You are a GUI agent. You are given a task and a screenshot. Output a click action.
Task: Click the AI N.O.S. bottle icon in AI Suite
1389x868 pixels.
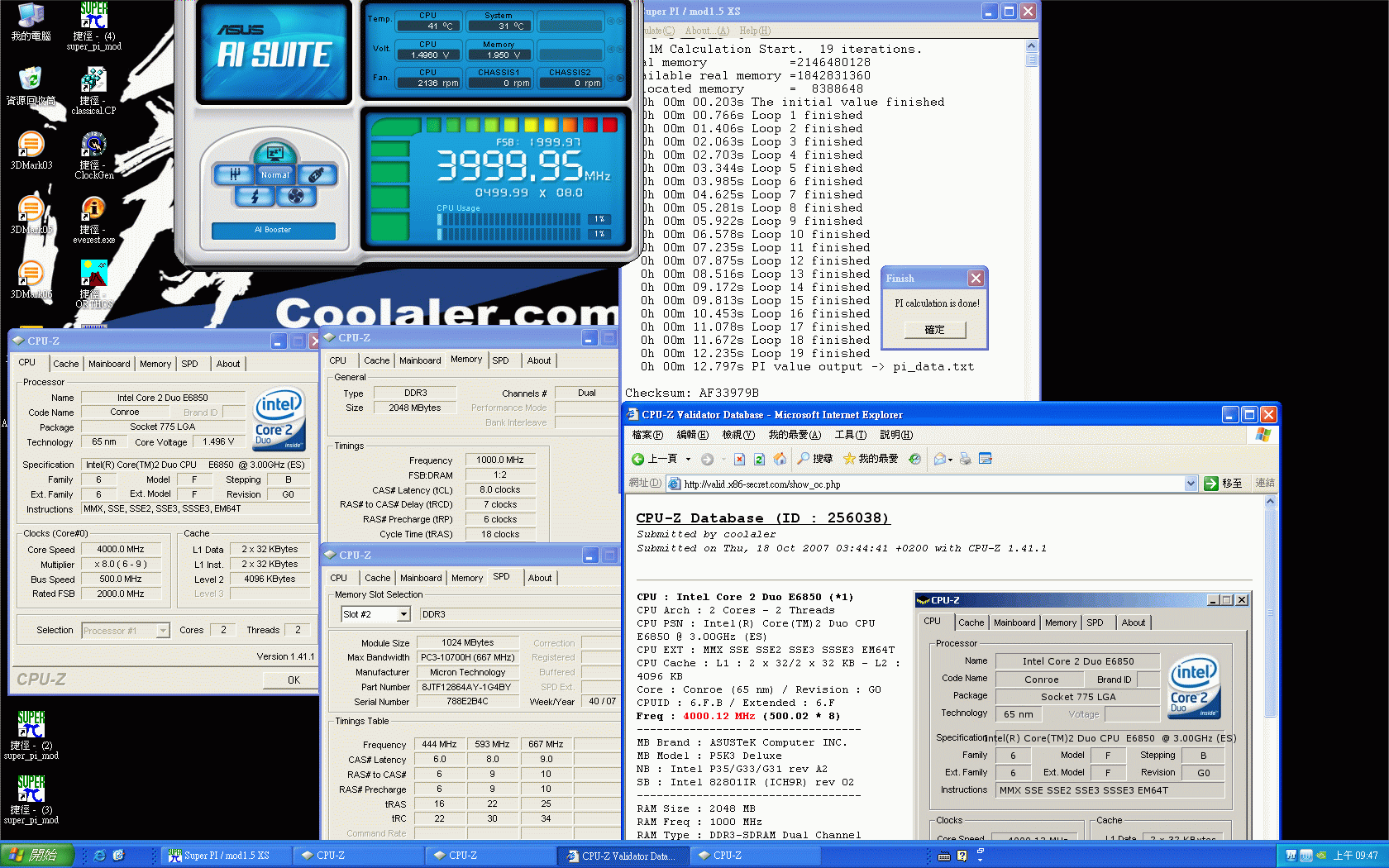point(316,174)
